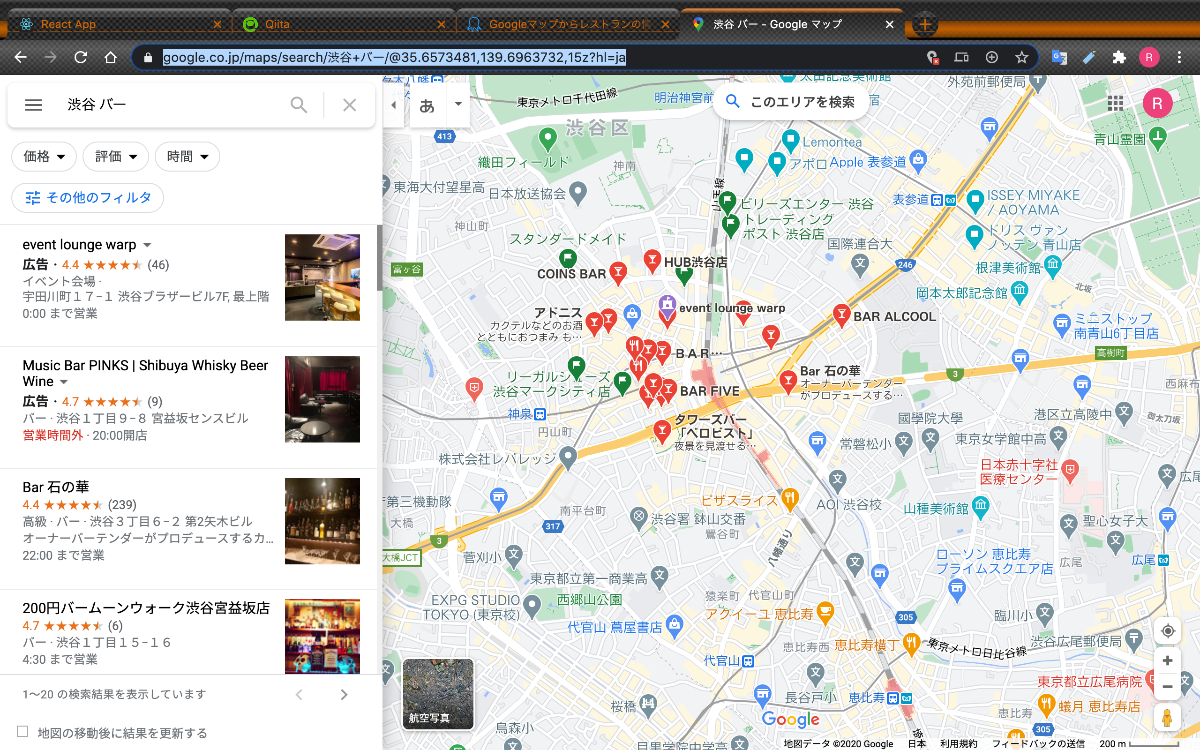Image resolution: width=1200 pixels, height=750 pixels.
Task: Click the BAR ALCOOL map pin
Action: pyautogui.click(x=842, y=315)
